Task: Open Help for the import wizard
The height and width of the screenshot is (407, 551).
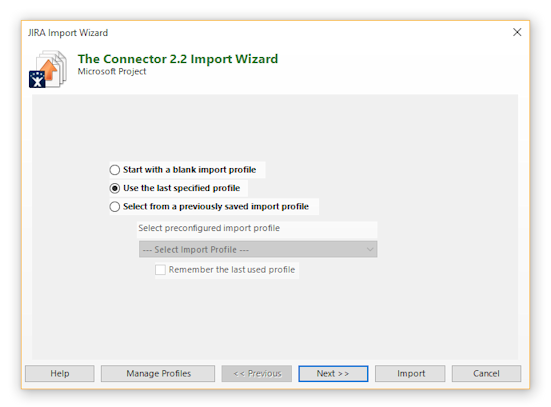Action: click(x=60, y=373)
